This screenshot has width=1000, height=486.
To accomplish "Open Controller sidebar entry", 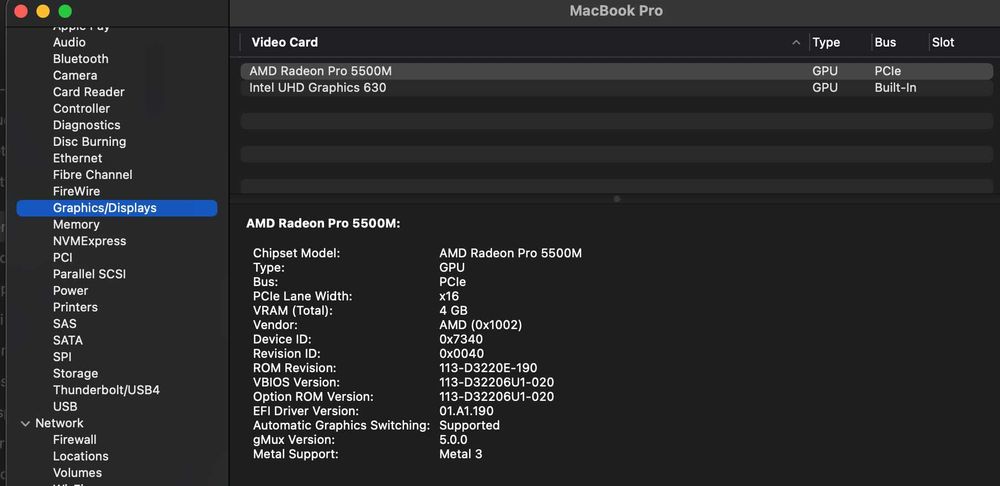I will [82, 108].
